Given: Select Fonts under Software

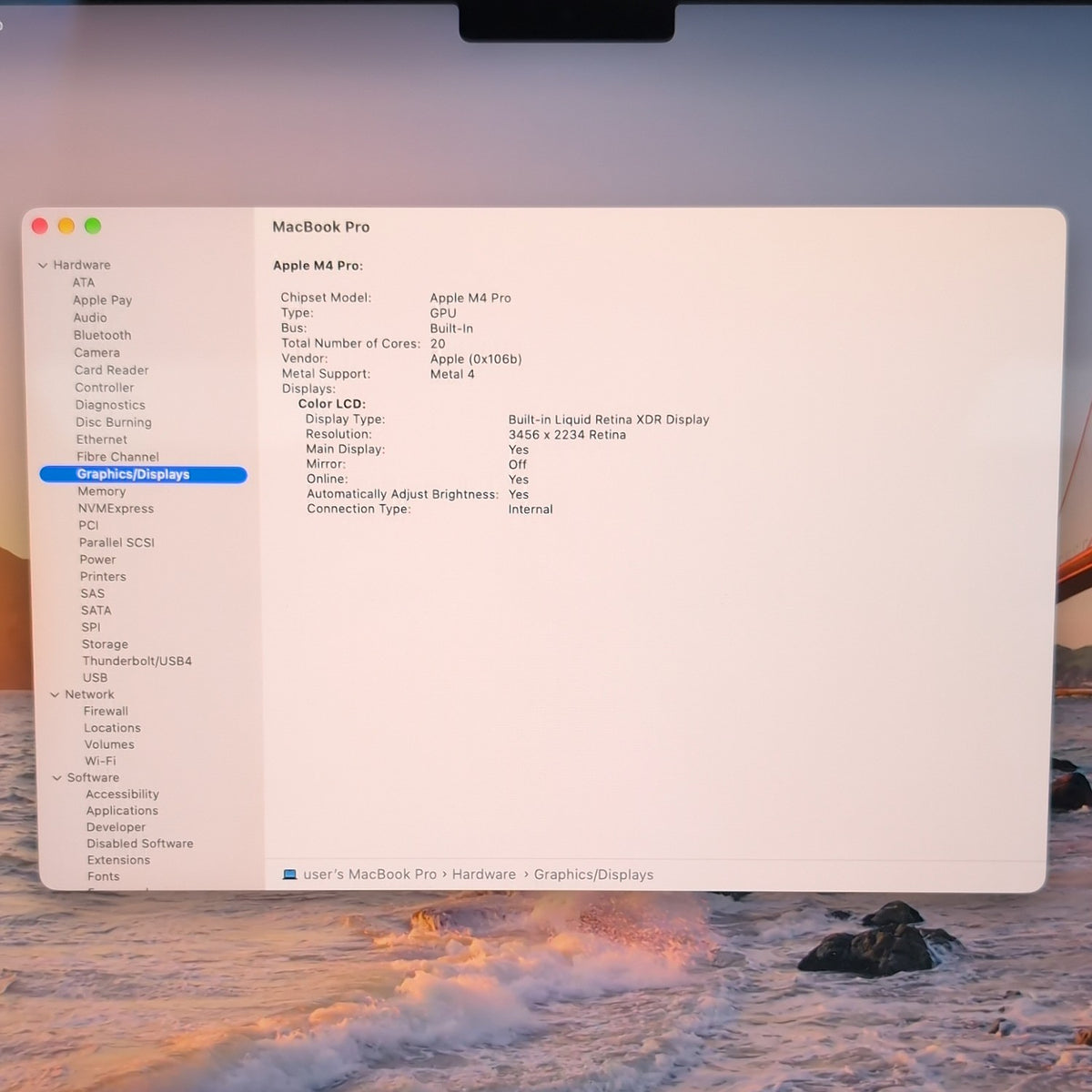Looking at the screenshot, I should (x=104, y=876).
